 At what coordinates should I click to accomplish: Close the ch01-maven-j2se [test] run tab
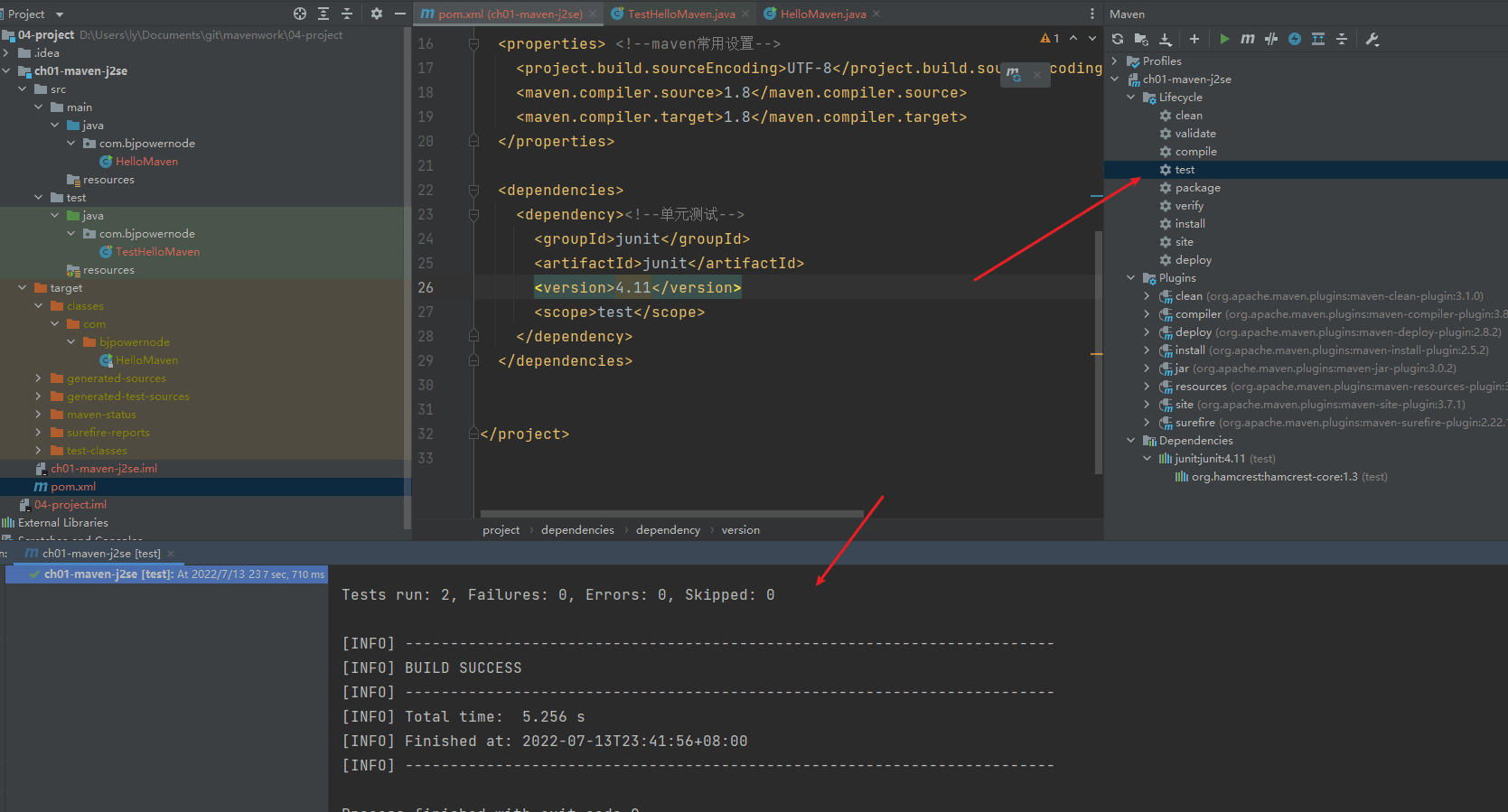coord(171,554)
